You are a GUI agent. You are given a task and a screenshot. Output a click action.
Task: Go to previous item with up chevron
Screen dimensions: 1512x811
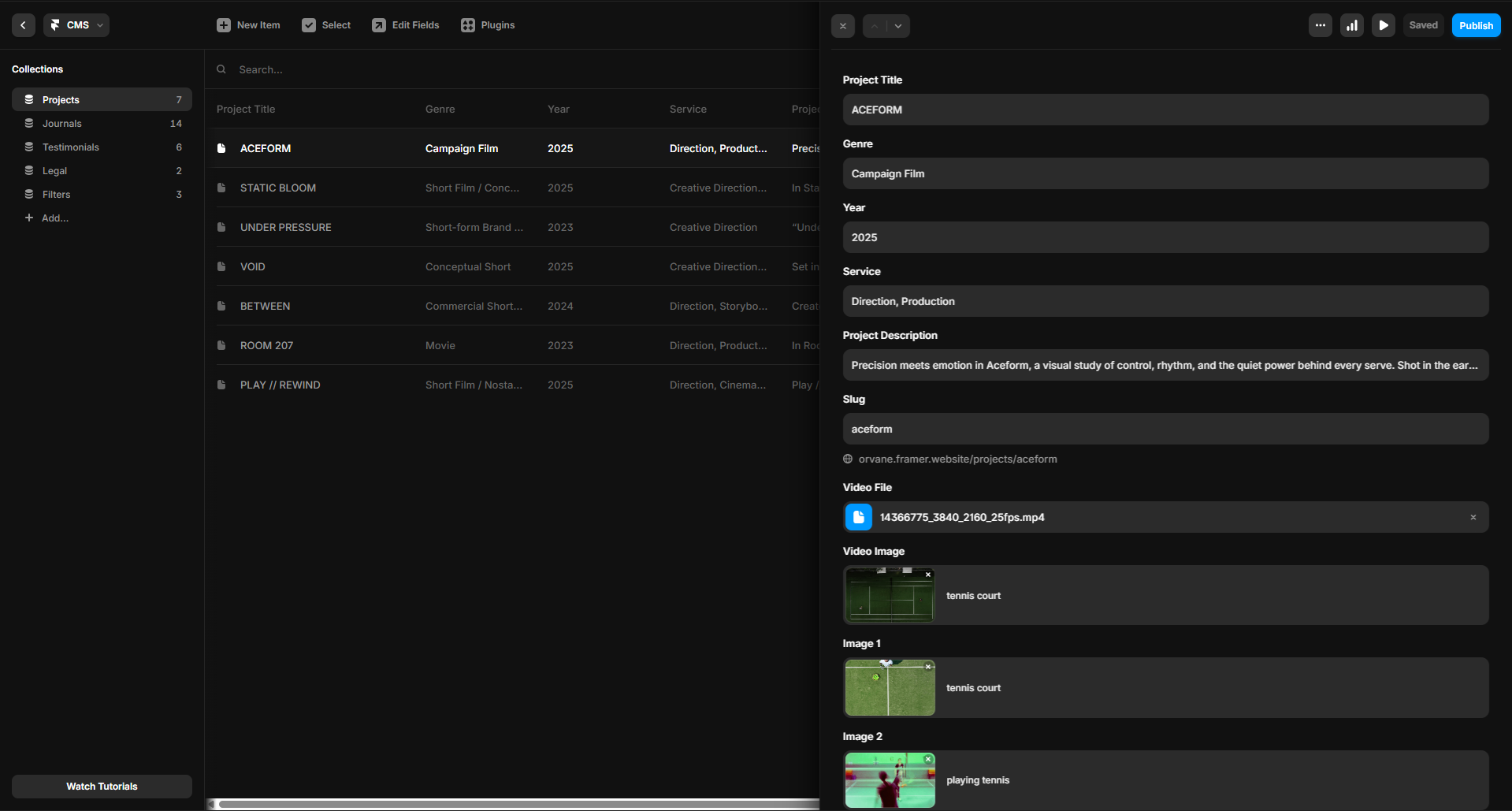tap(875, 26)
